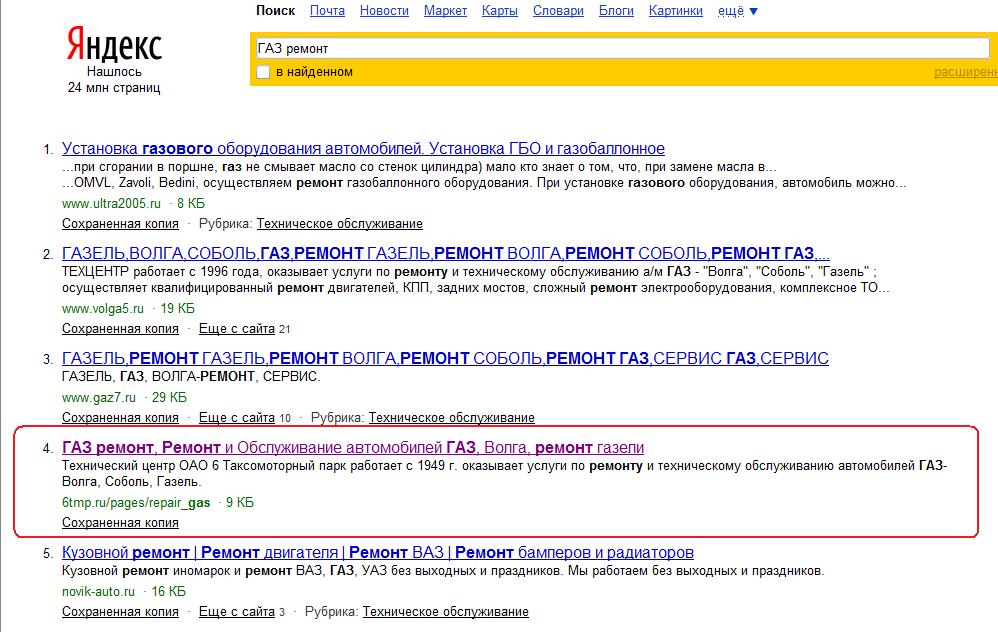This screenshot has width=998, height=632.
Task: Open third result ГАЗЕЛЬ,РЕМОНТ ГАЗЕЛЬ title
Action: (446, 358)
